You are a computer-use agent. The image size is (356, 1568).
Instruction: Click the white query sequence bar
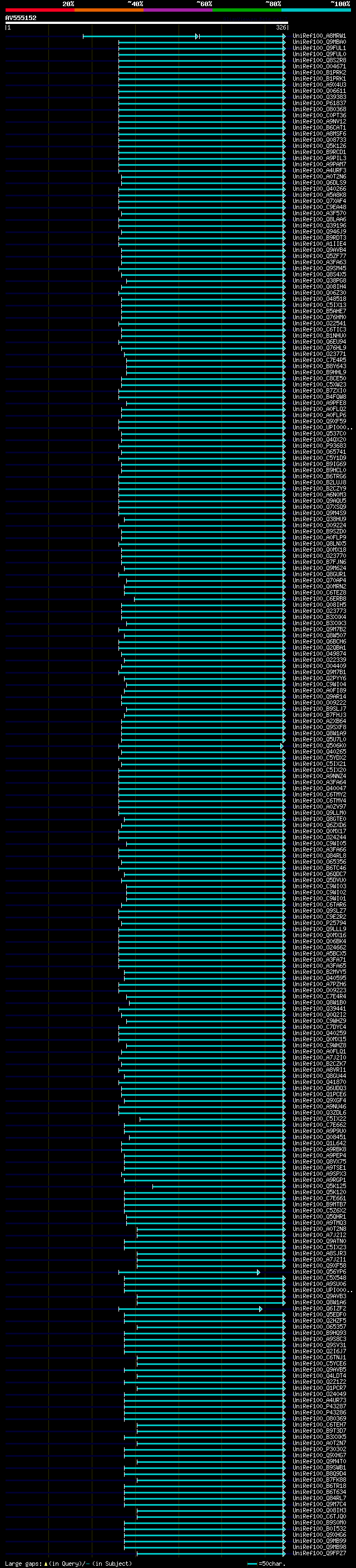click(147, 23)
